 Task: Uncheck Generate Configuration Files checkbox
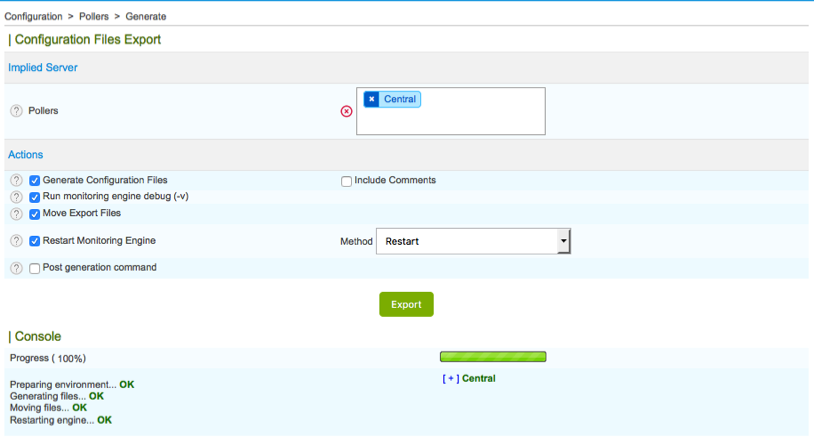point(35,181)
